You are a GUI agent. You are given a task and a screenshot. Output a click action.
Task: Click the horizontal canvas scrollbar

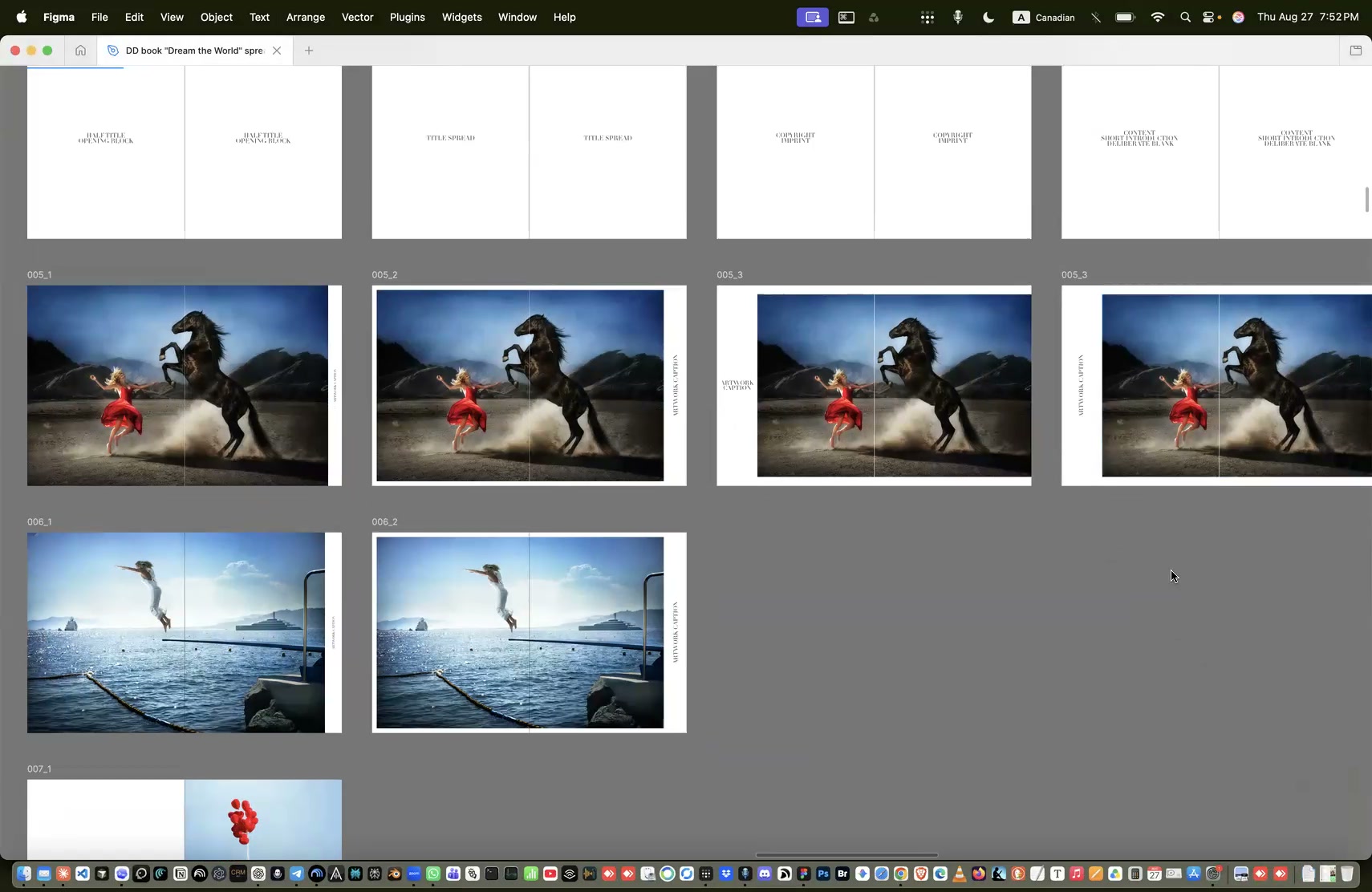click(x=846, y=855)
